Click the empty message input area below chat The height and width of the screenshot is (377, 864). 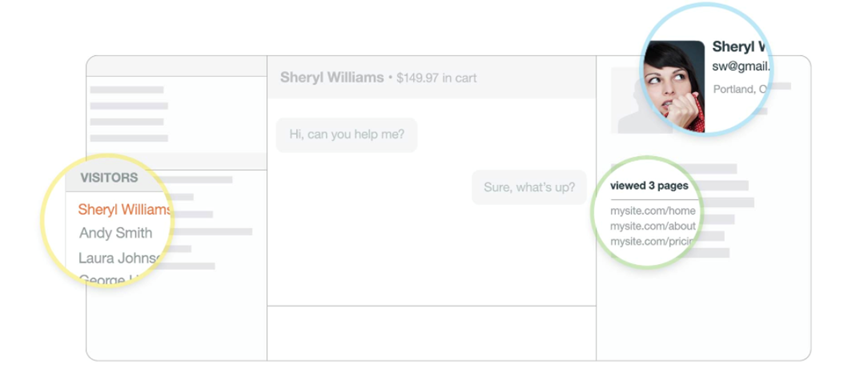click(x=431, y=333)
